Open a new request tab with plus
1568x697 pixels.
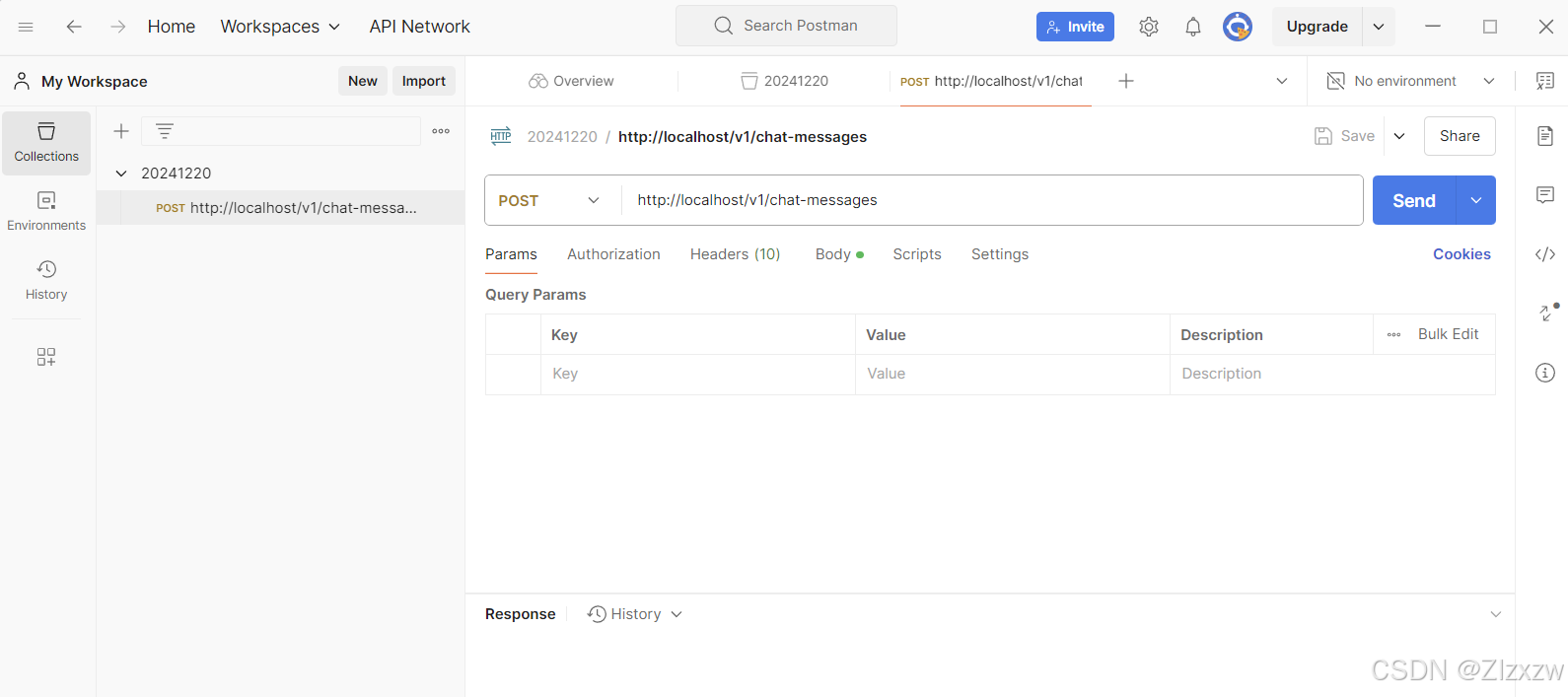pyautogui.click(x=1126, y=81)
